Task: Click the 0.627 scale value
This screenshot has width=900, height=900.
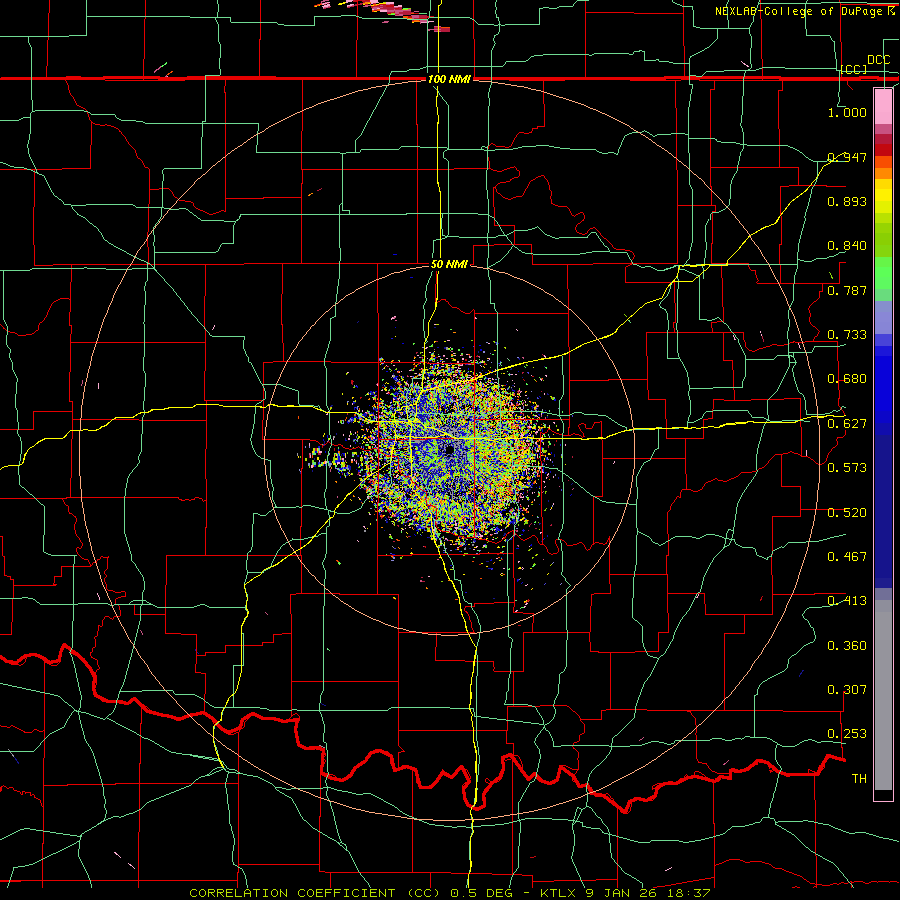Action: coord(847,423)
